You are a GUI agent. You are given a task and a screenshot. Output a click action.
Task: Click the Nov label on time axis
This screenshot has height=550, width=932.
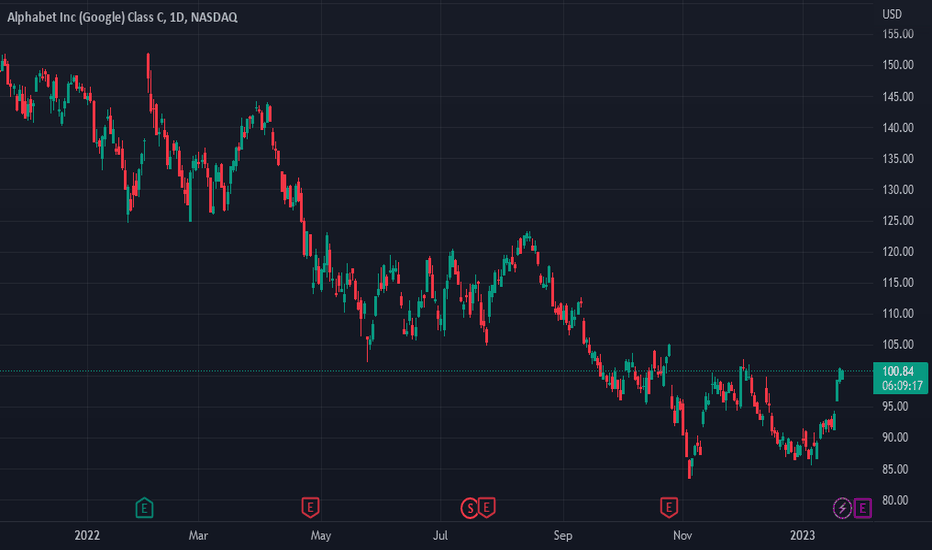coord(682,535)
